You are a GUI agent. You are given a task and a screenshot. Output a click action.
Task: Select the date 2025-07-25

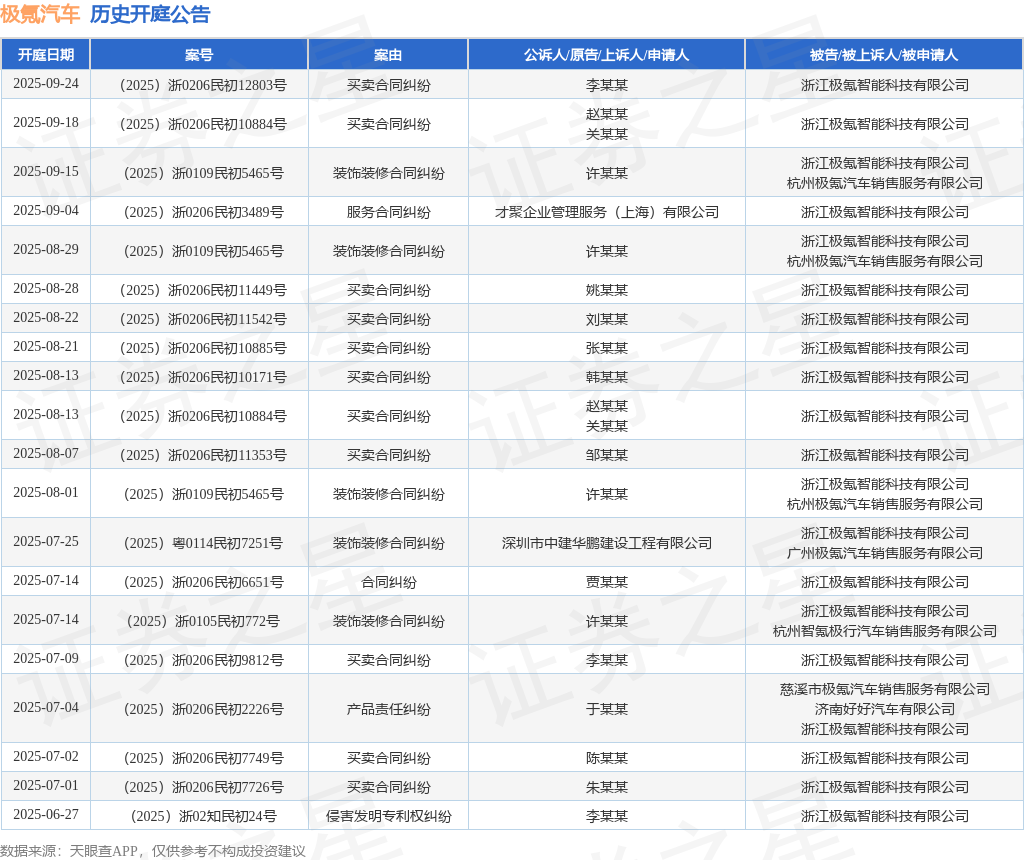point(46,542)
